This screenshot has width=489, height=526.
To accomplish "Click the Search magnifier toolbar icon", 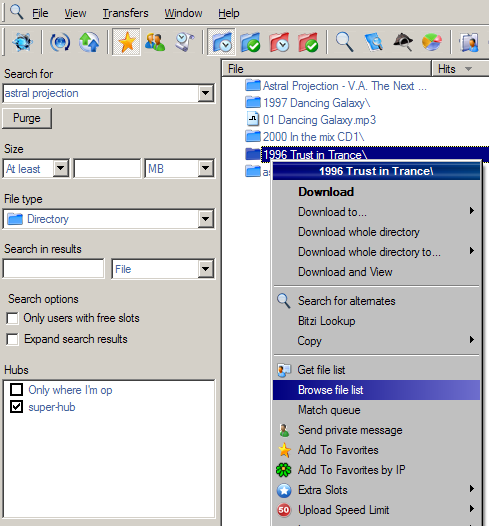I will click(345, 42).
